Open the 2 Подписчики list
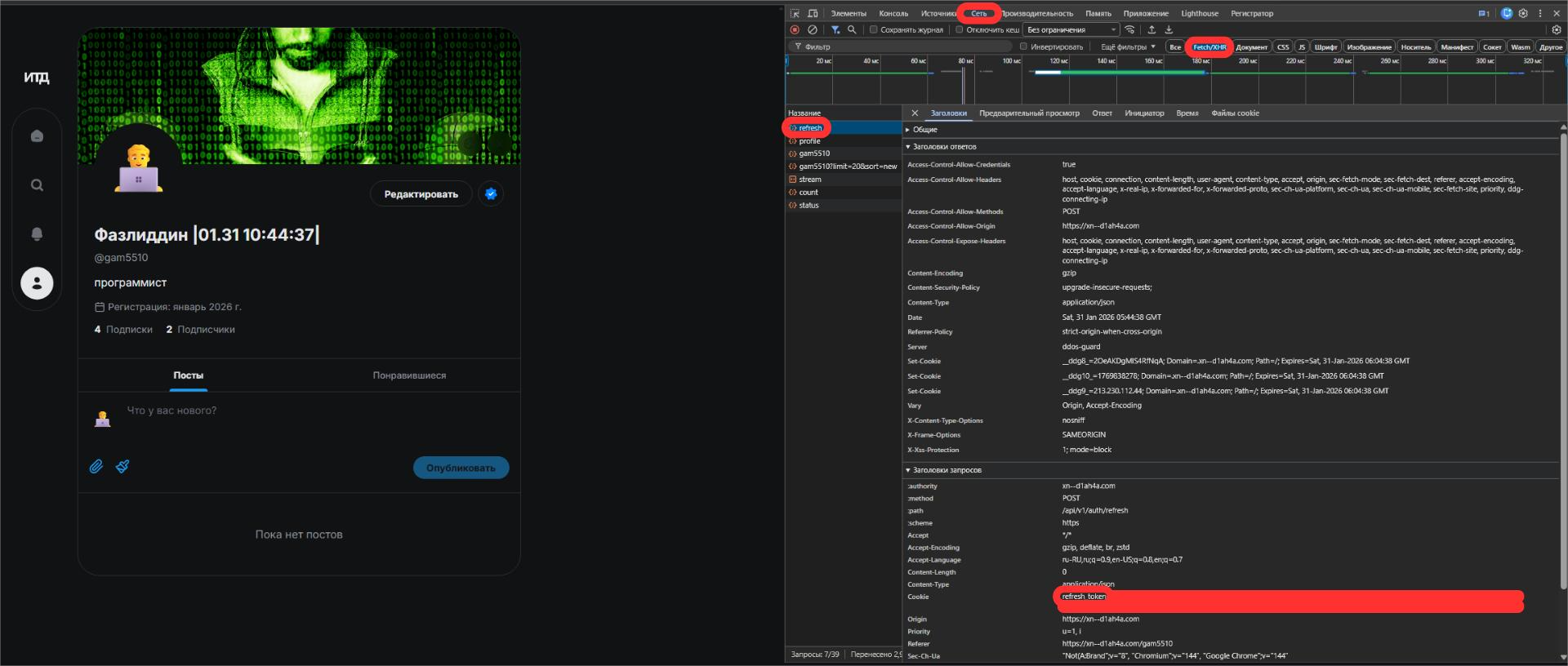 pos(200,330)
